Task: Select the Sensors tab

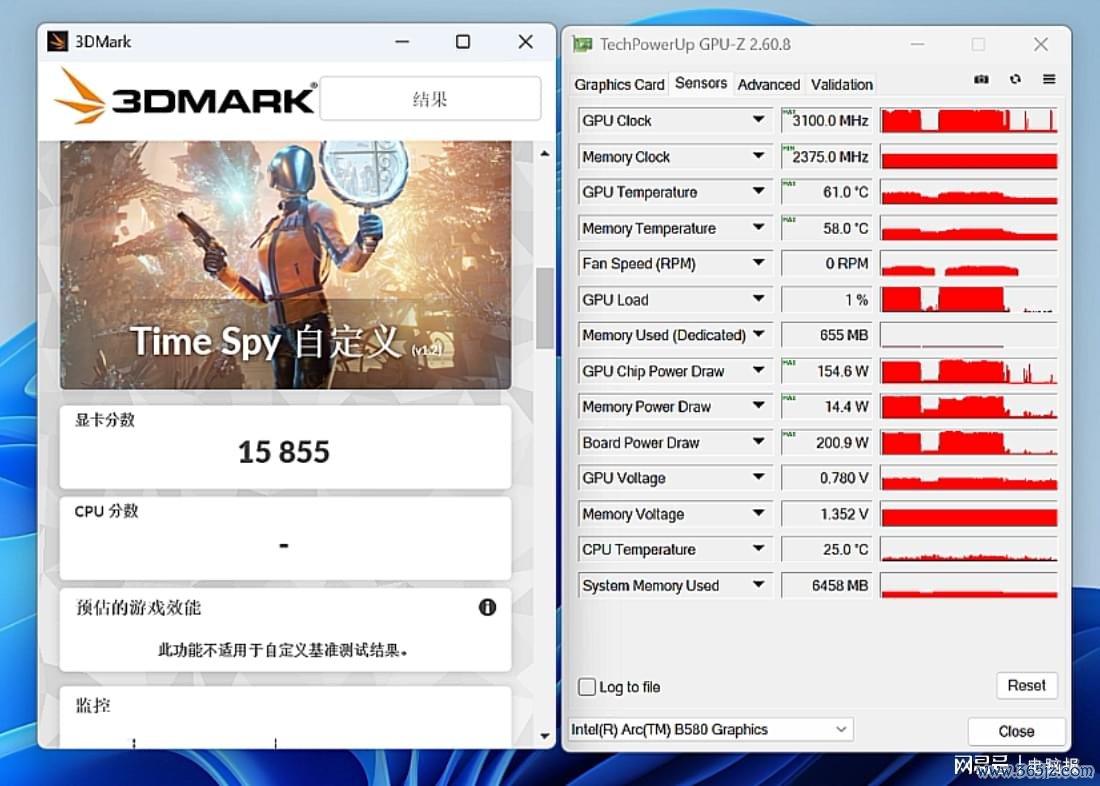Action: point(700,83)
